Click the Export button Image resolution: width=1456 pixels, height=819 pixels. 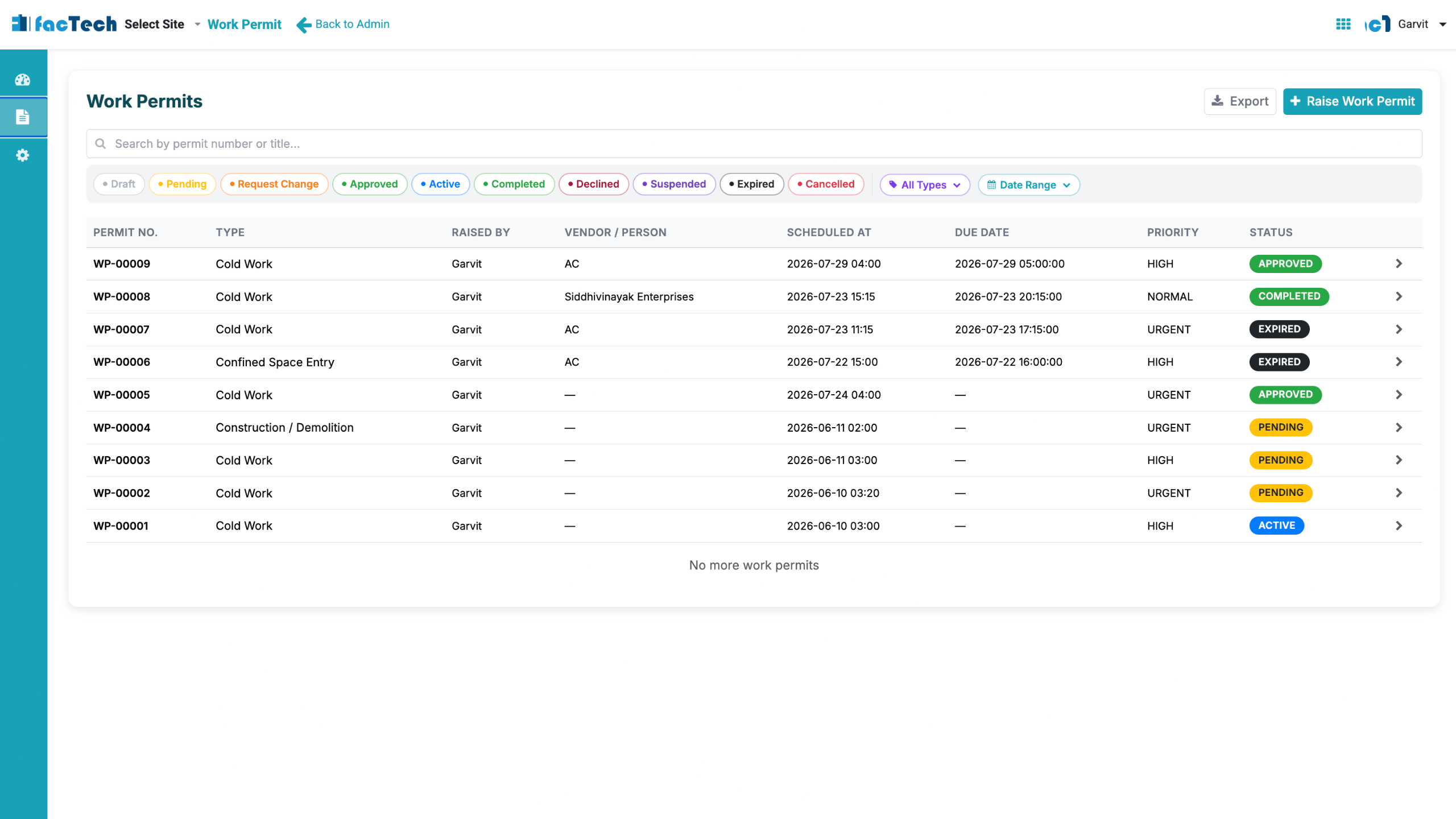click(x=1240, y=101)
